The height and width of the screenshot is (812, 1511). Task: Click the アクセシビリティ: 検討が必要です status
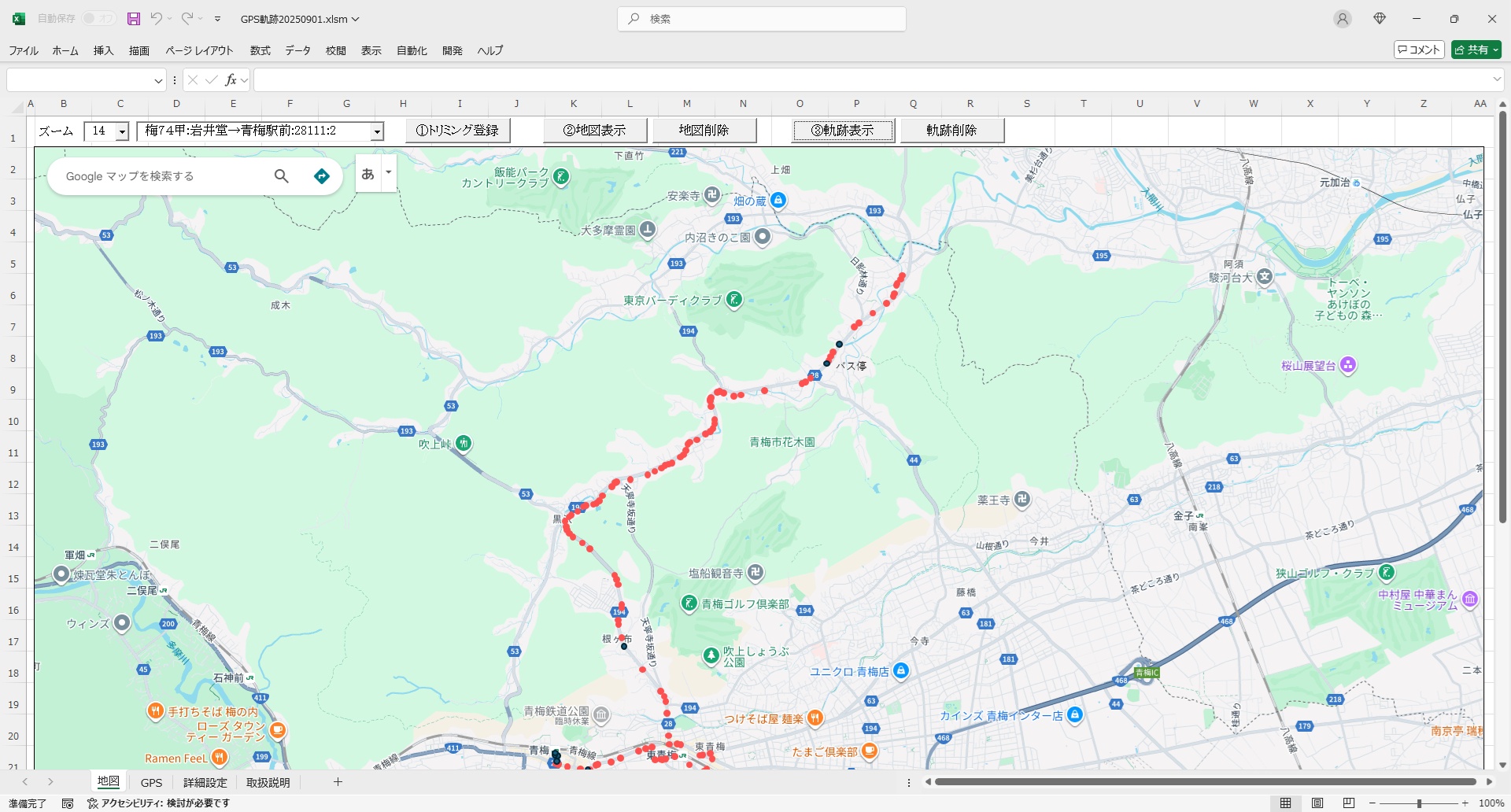click(x=158, y=803)
